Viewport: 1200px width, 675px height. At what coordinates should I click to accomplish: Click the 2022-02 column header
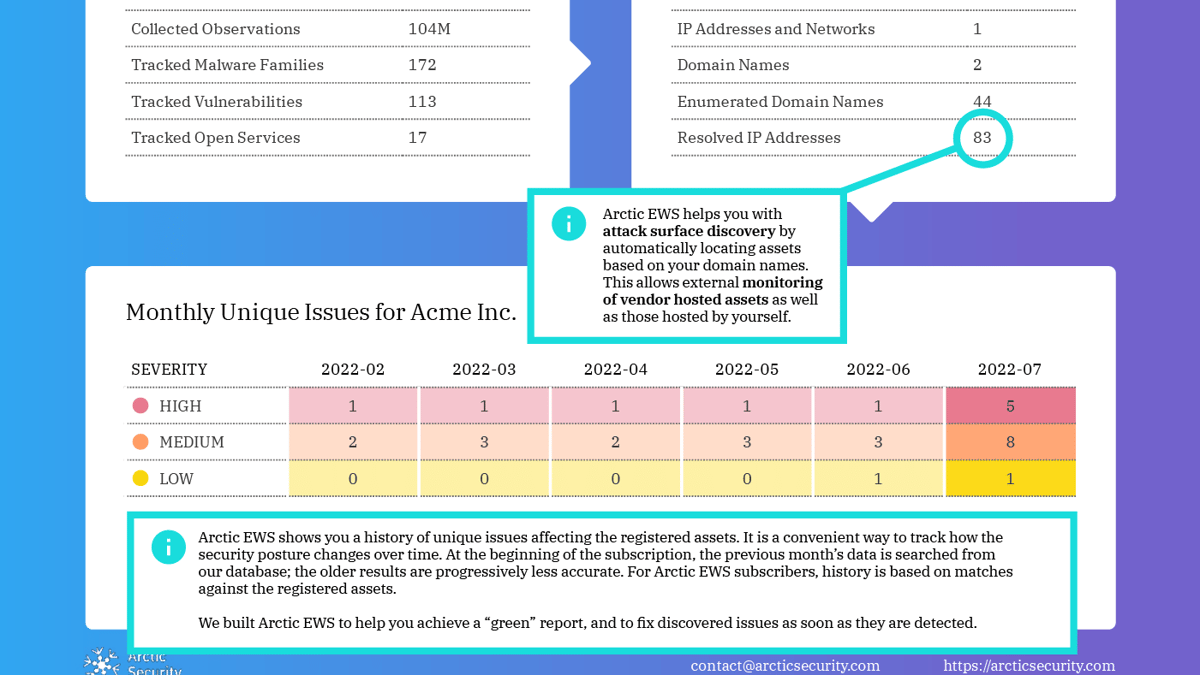[x=353, y=370]
